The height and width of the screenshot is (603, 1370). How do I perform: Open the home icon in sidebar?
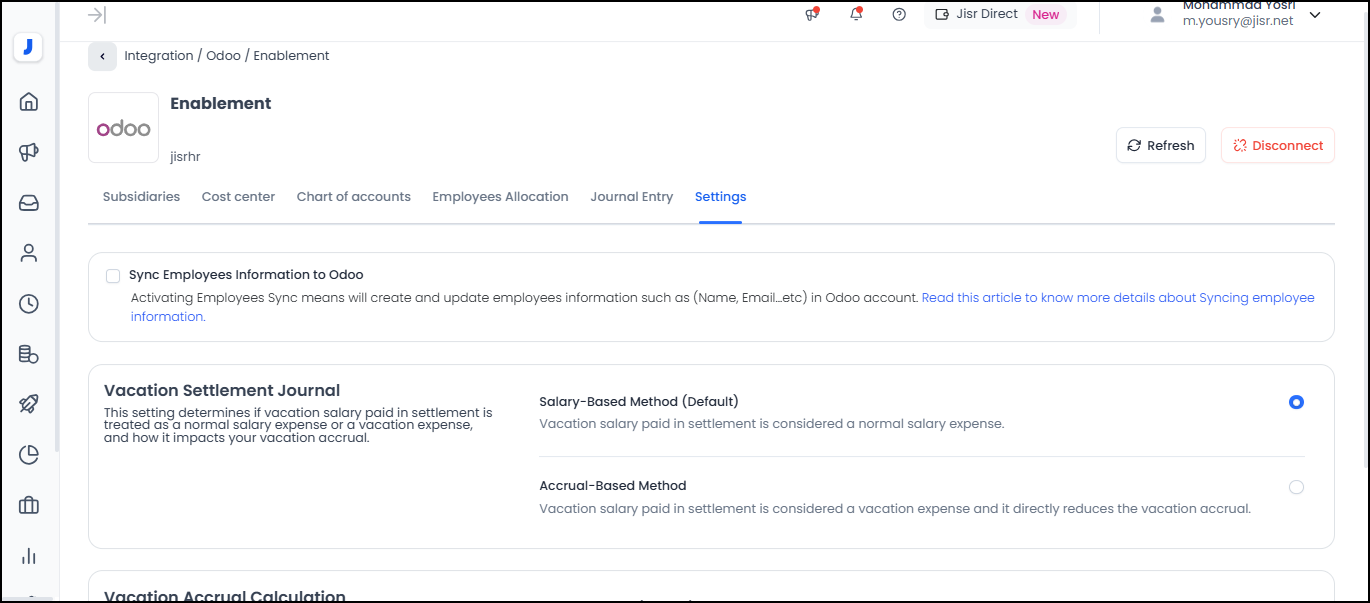click(29, 101)
